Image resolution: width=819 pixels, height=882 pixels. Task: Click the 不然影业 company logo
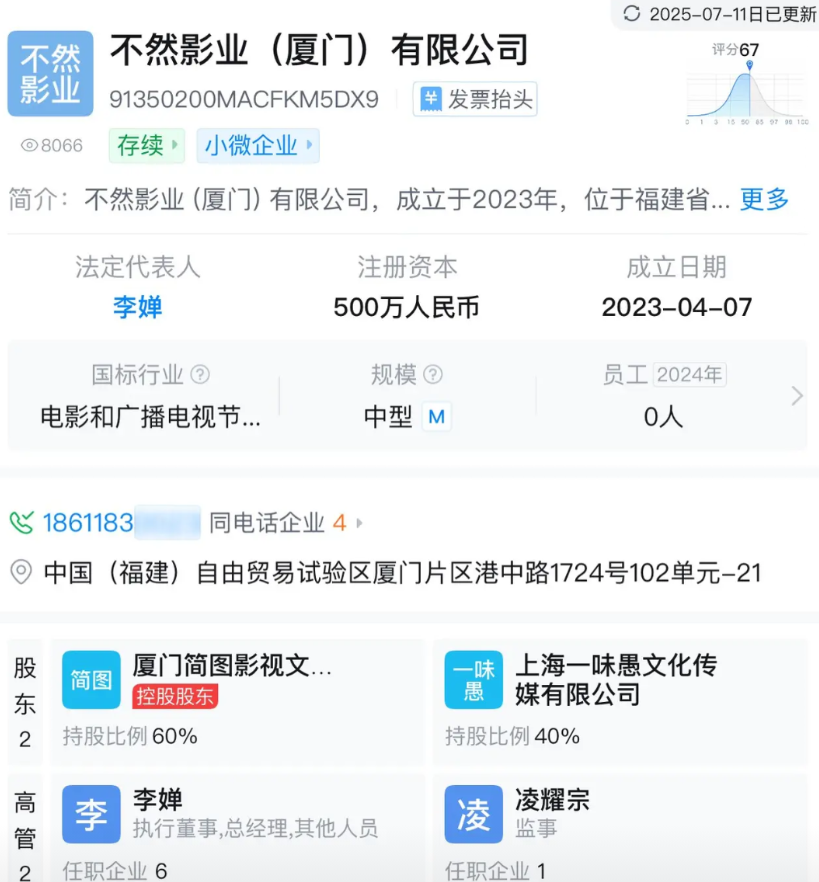pyautogui.click(x=50, y=74)
